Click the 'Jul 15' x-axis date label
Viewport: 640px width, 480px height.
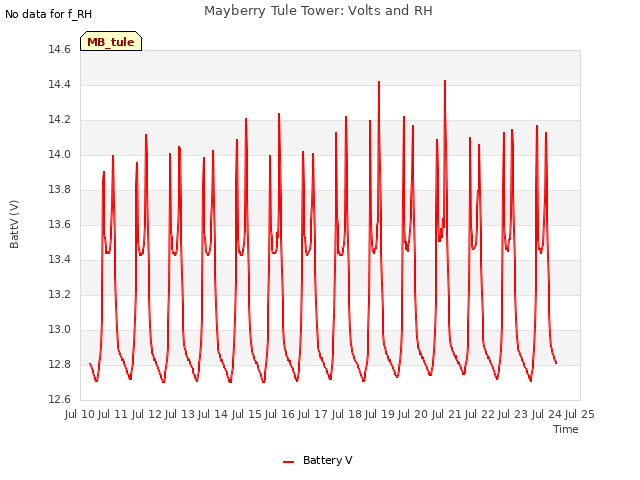click(x=247, y=414)
